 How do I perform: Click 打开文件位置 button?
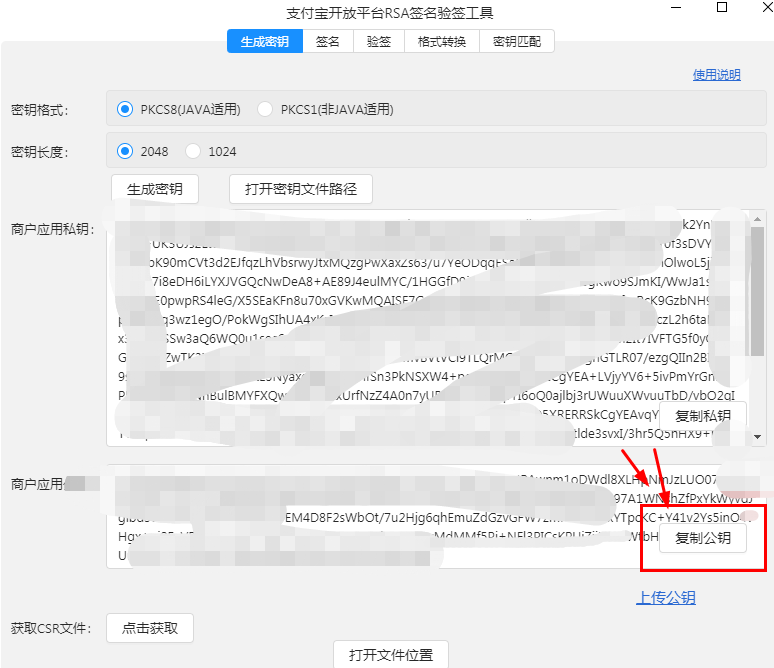click(x=391, y=655)
